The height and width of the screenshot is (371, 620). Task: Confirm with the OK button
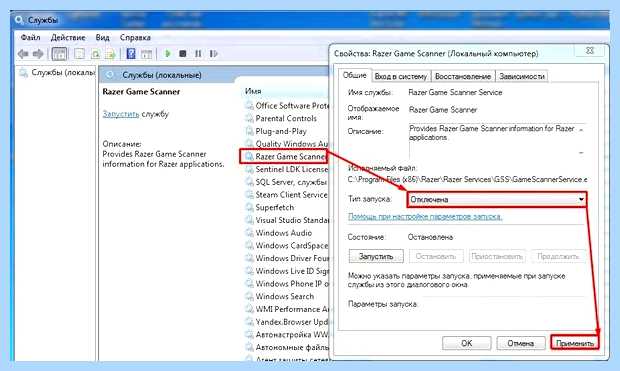(467, 343)
